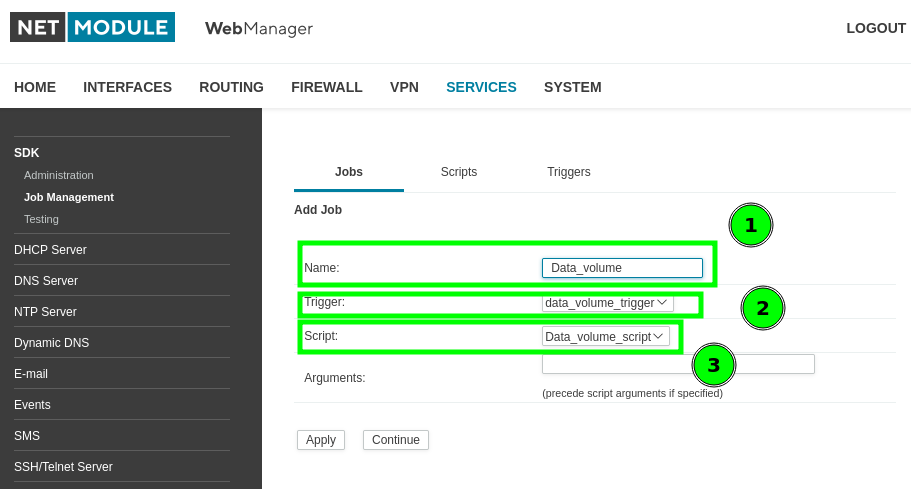Focus the Name input field
Image resolution: width=911 pixels, height=489 pixels.
tap(622, 268)
